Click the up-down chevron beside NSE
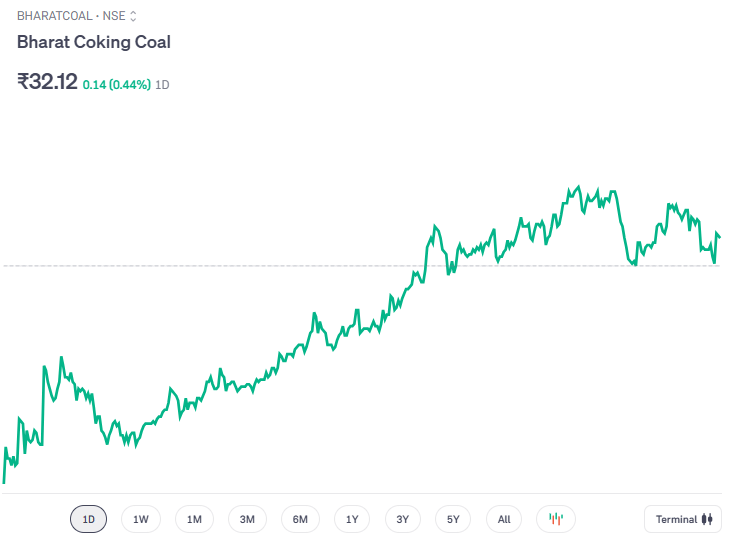Viewport: 741px width, 551px height. coord(133,16)
